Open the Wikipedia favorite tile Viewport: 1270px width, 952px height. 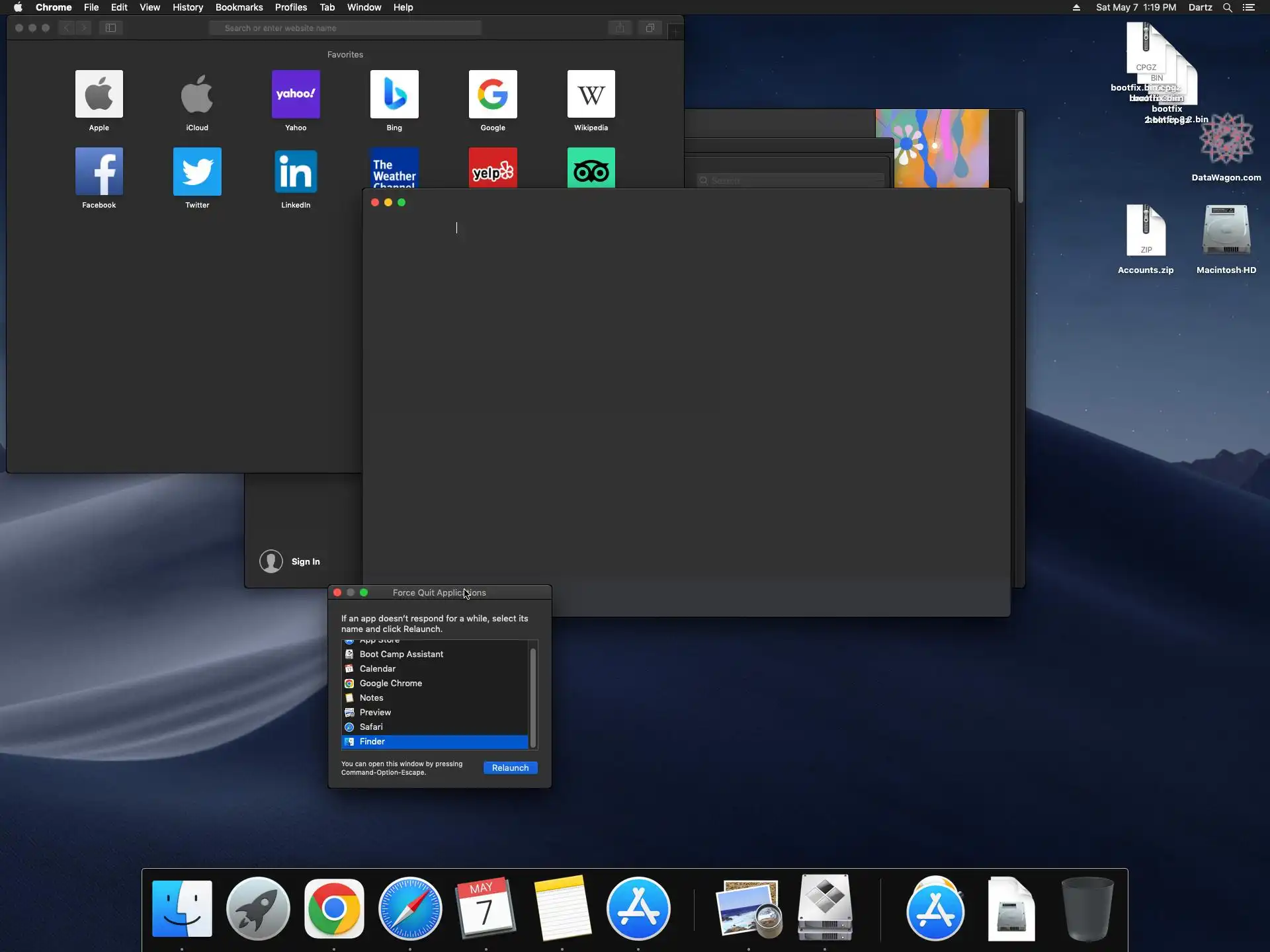pyautogui.click(x=591, y=95)
